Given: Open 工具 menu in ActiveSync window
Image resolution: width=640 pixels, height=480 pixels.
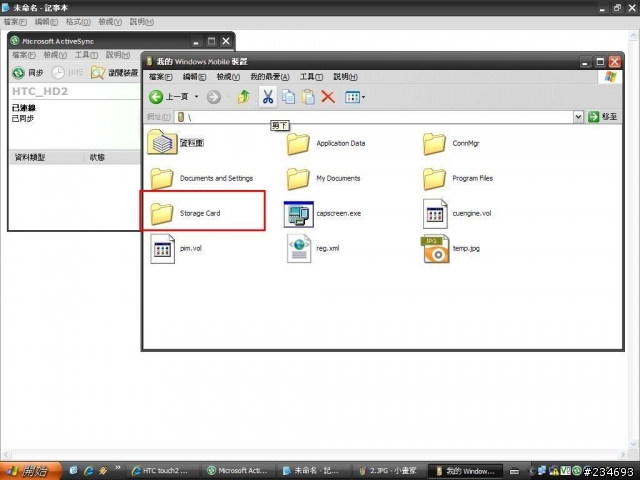Looking at the screenshot, I should pos(86,55).
